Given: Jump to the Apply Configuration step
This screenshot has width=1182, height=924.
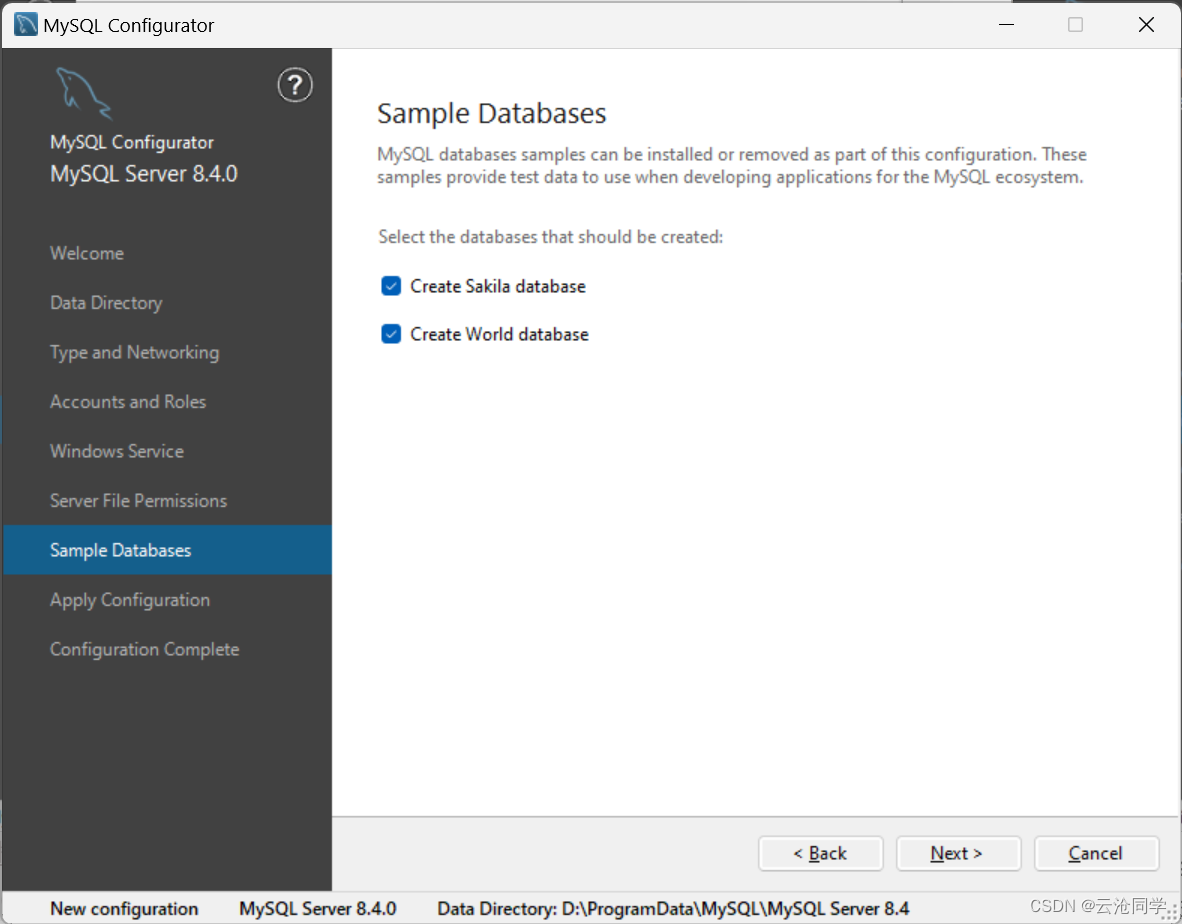Looking at the screenshot, I should [130, 600].
